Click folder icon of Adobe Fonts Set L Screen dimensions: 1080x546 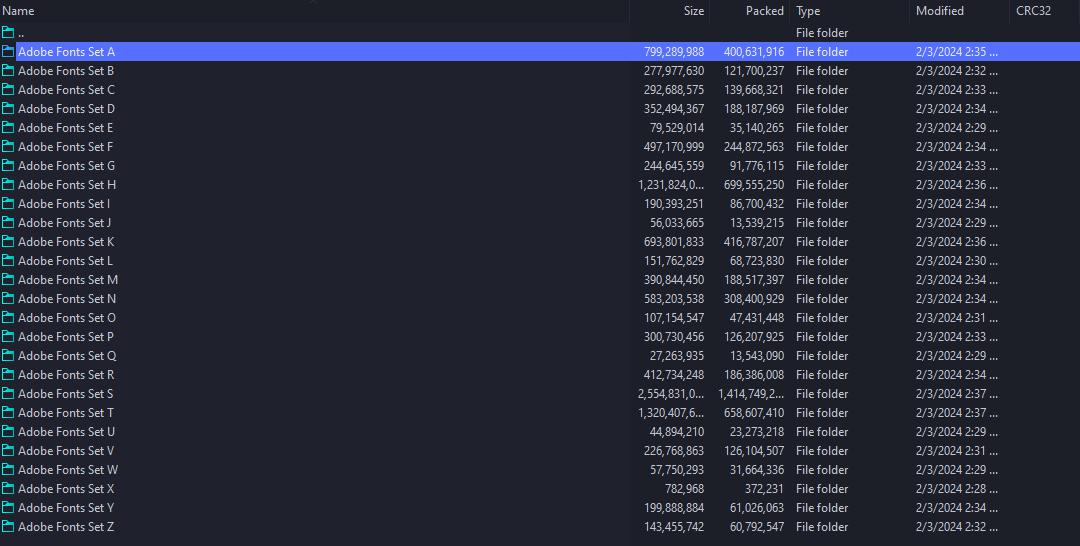[8, 260]
